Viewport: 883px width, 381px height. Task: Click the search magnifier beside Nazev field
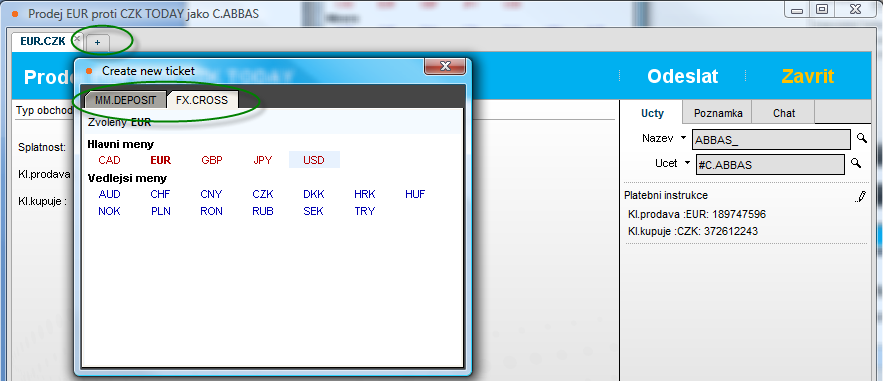pos(862,138)
